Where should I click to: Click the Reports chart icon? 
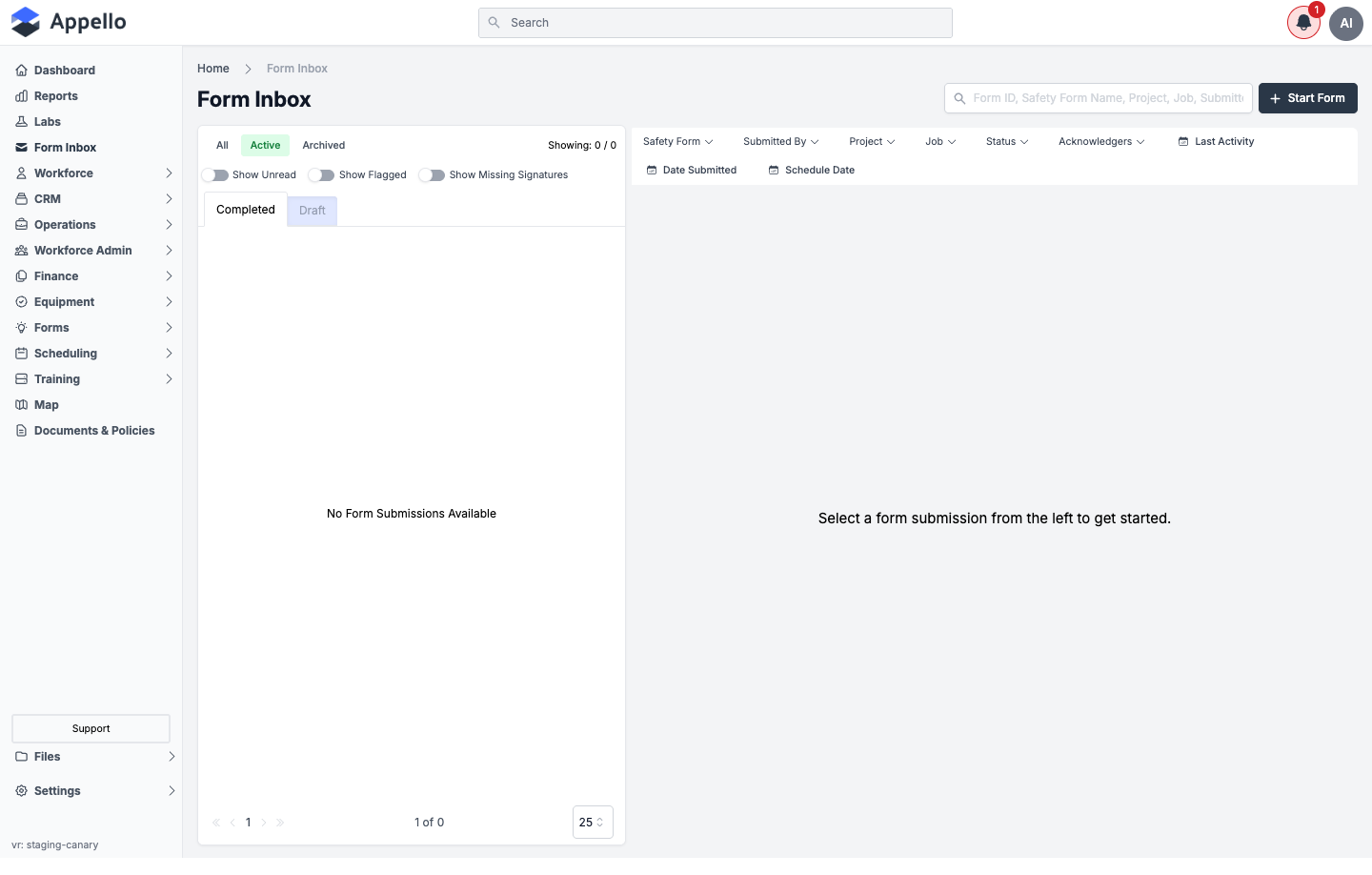(x=21, y=96)
